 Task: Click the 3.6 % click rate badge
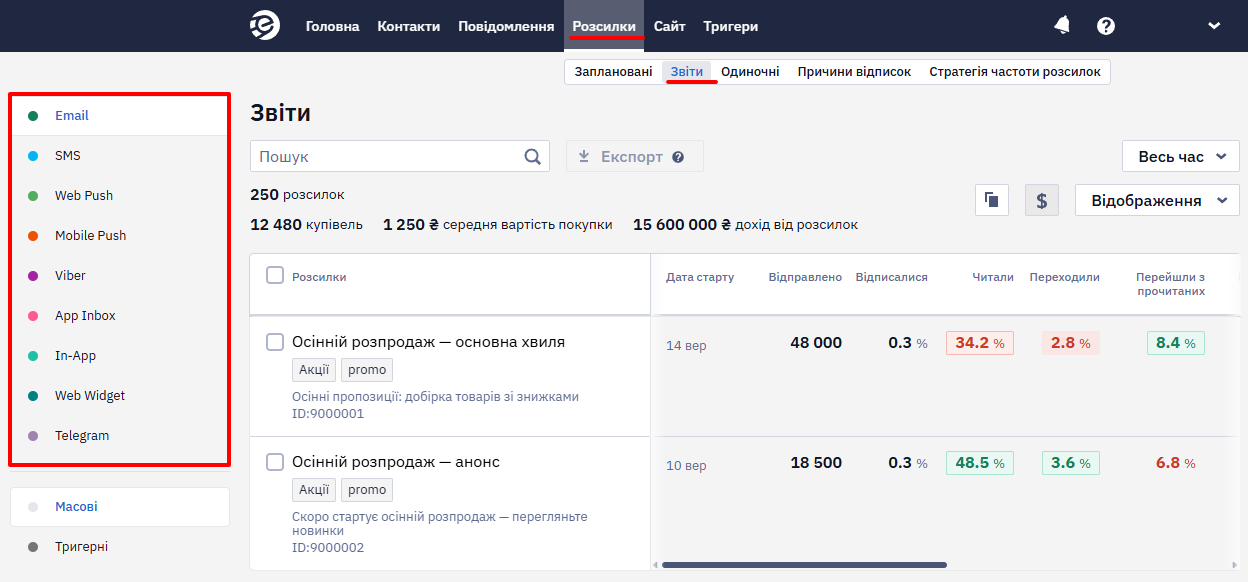[x=1071, y=463]
